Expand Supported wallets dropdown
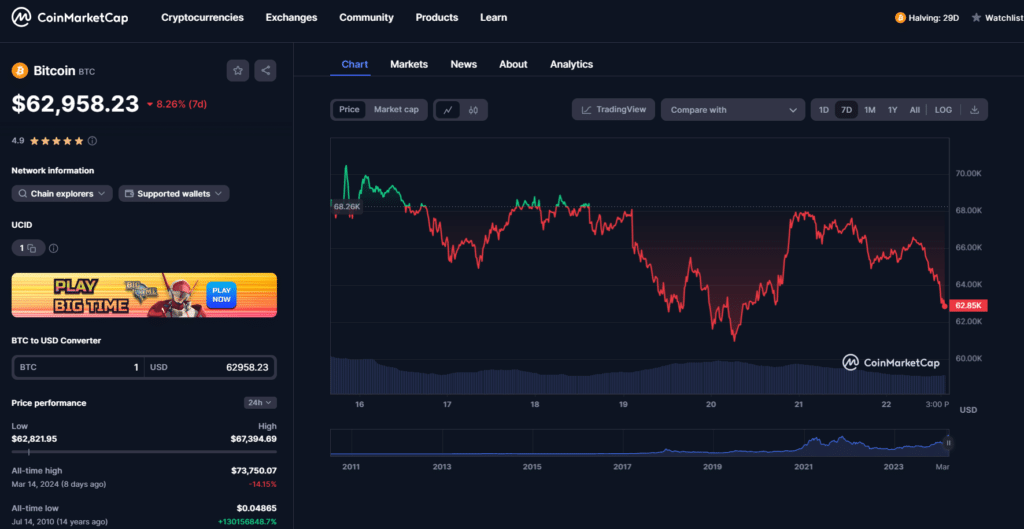The height and width of the screenshot is (529, 1024). [174, 193]
